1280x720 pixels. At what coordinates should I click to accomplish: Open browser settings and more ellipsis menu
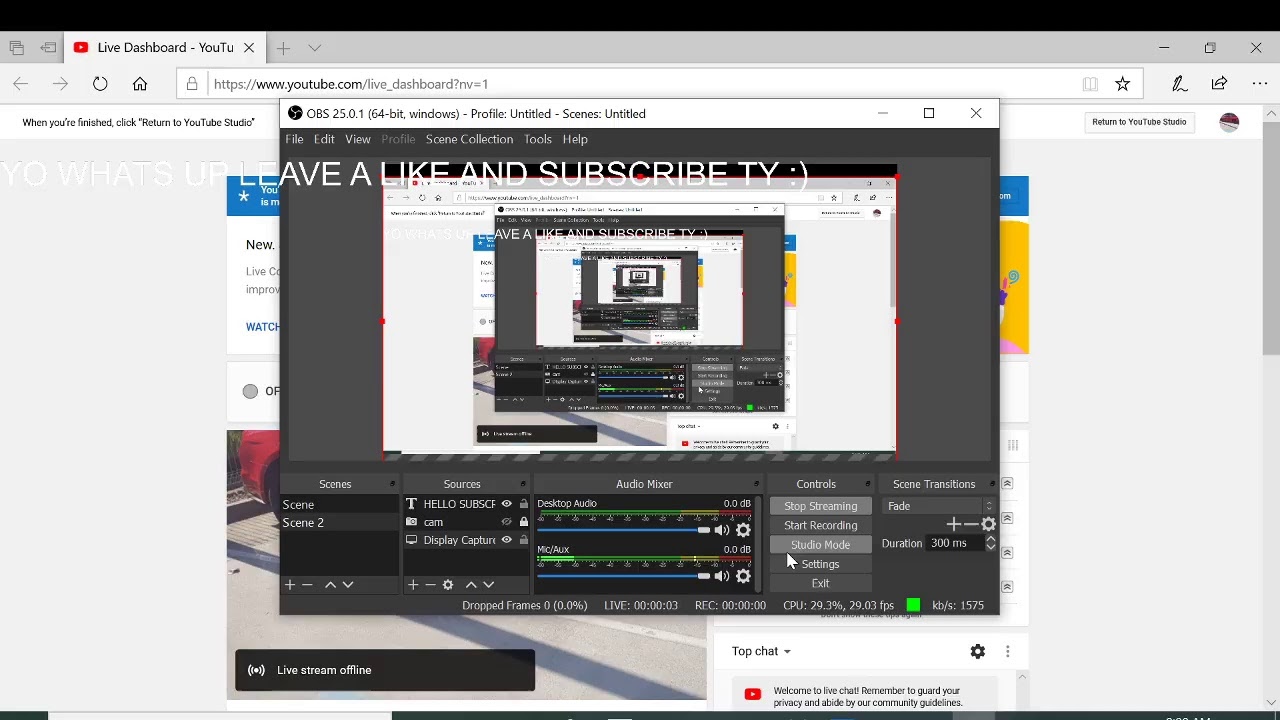point(1260,84)
